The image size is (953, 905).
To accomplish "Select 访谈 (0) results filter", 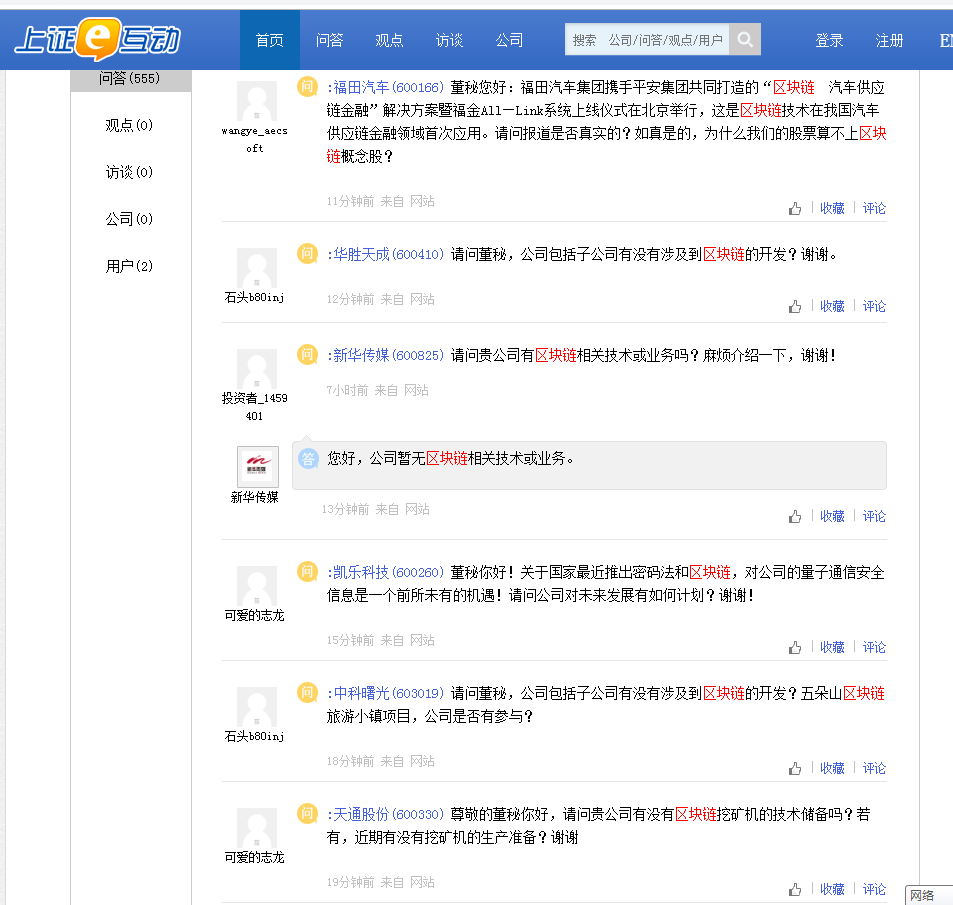I will (129, 172).
